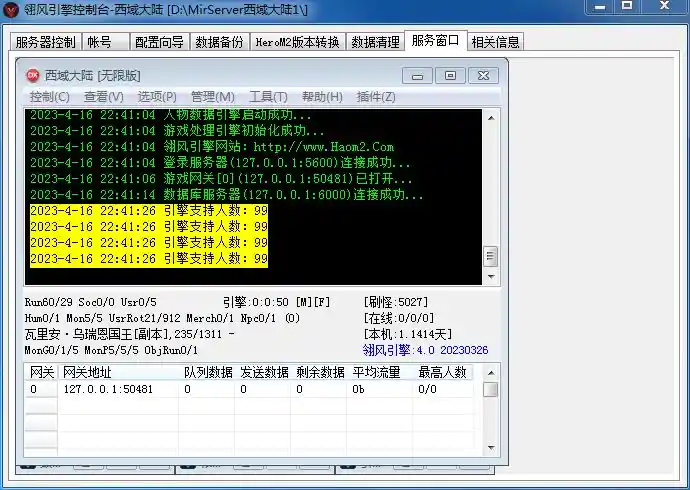The image size is (690, 490).
Task: Open the 工具(T) menu
Action: click(268, 97)
